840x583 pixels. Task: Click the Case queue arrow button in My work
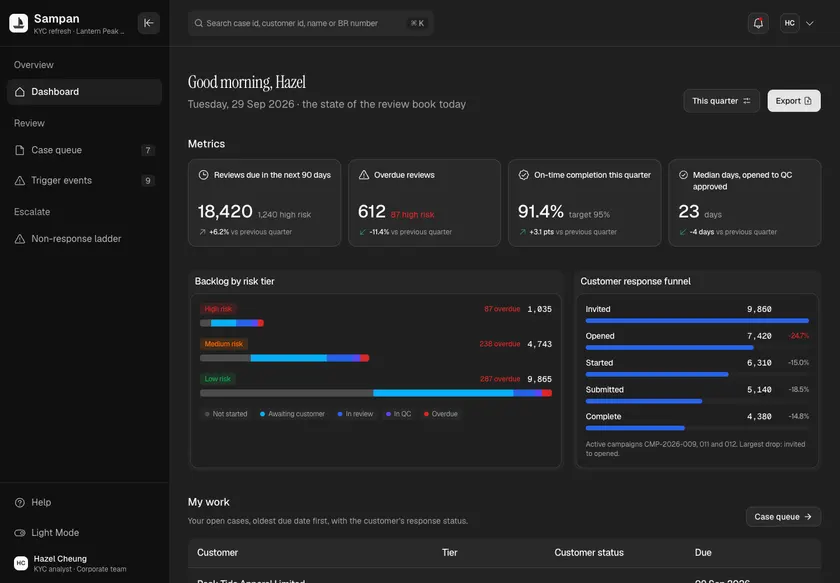coord(783,517)
